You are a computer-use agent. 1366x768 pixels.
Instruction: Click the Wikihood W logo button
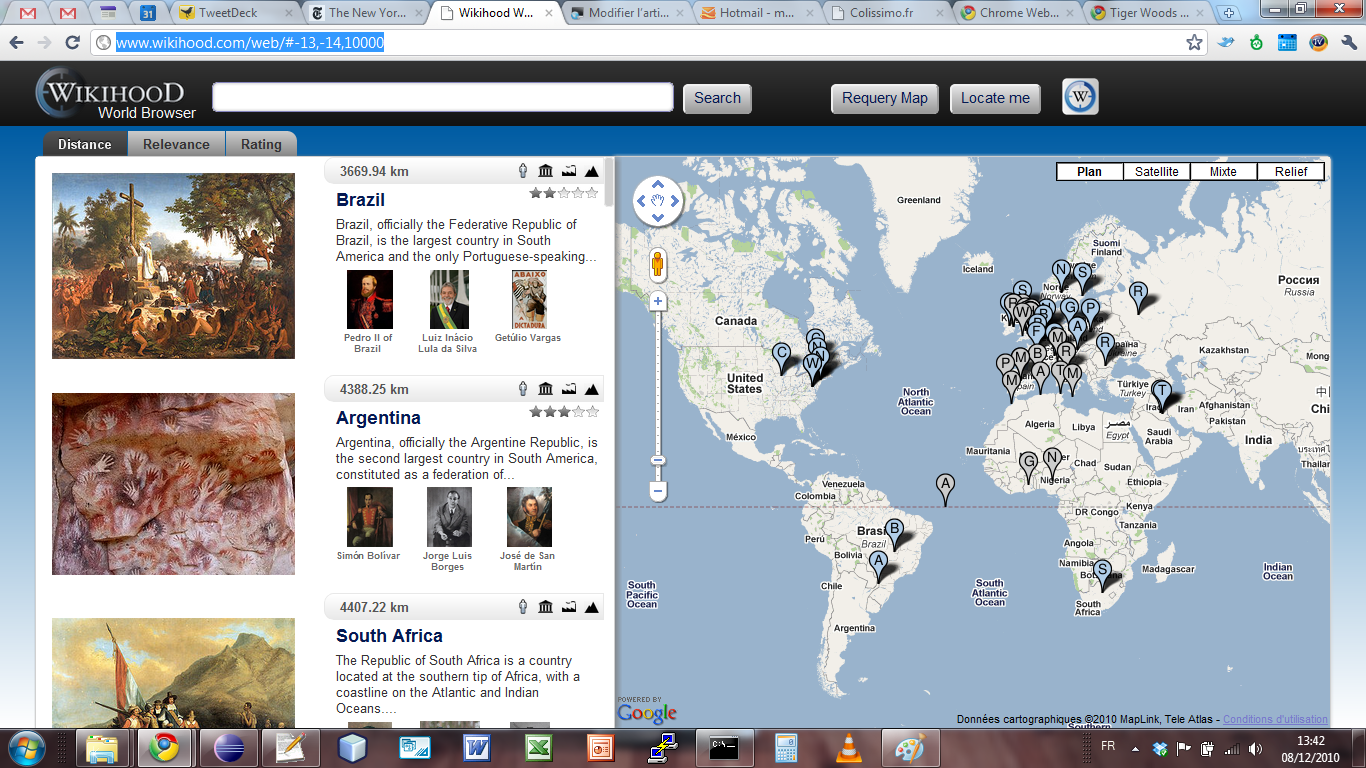(x=1080, y=97)
